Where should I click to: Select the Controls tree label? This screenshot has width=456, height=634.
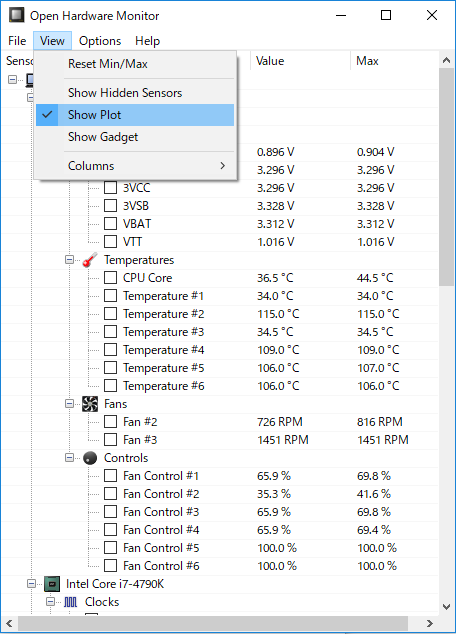click(x=126, y=458)
